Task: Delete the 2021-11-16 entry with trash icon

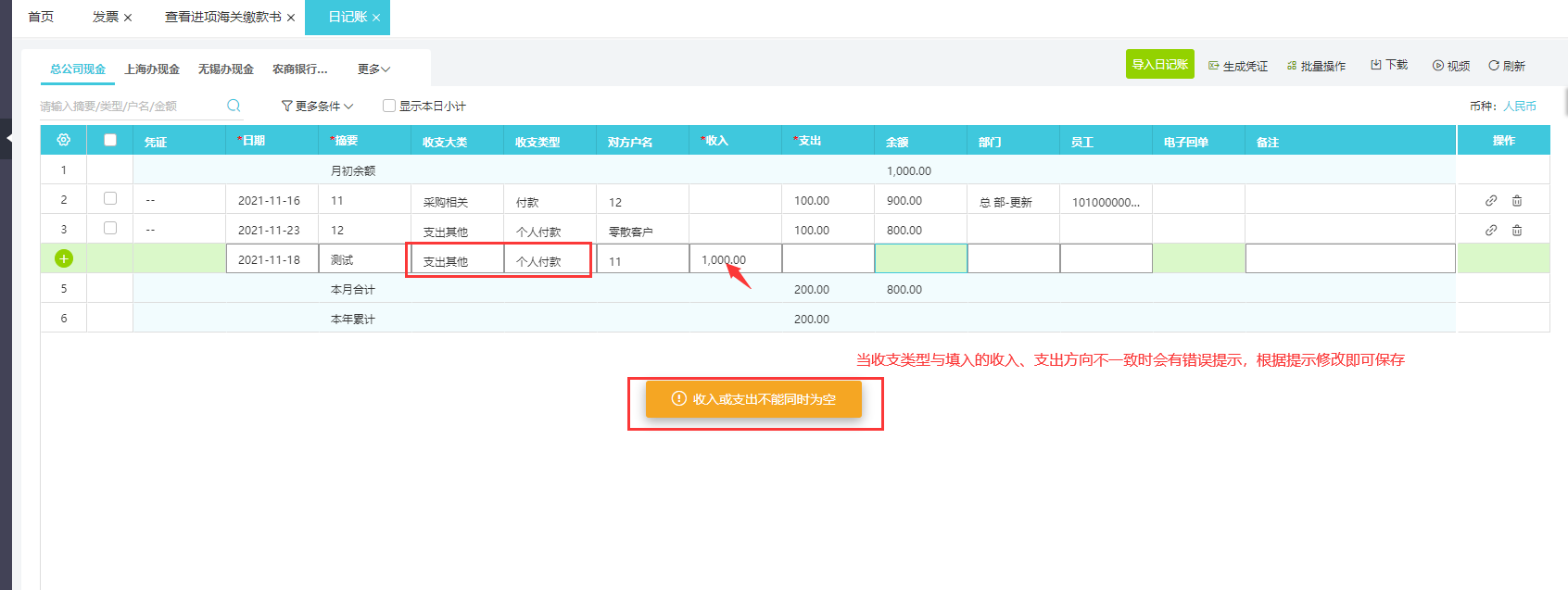Action: point(1517,200)
